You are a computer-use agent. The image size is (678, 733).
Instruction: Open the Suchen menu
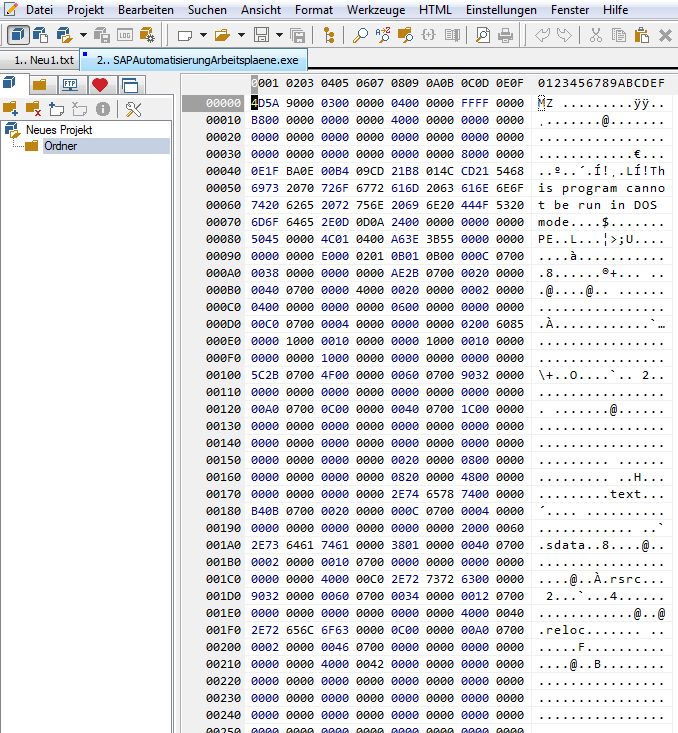coord(207,10)
